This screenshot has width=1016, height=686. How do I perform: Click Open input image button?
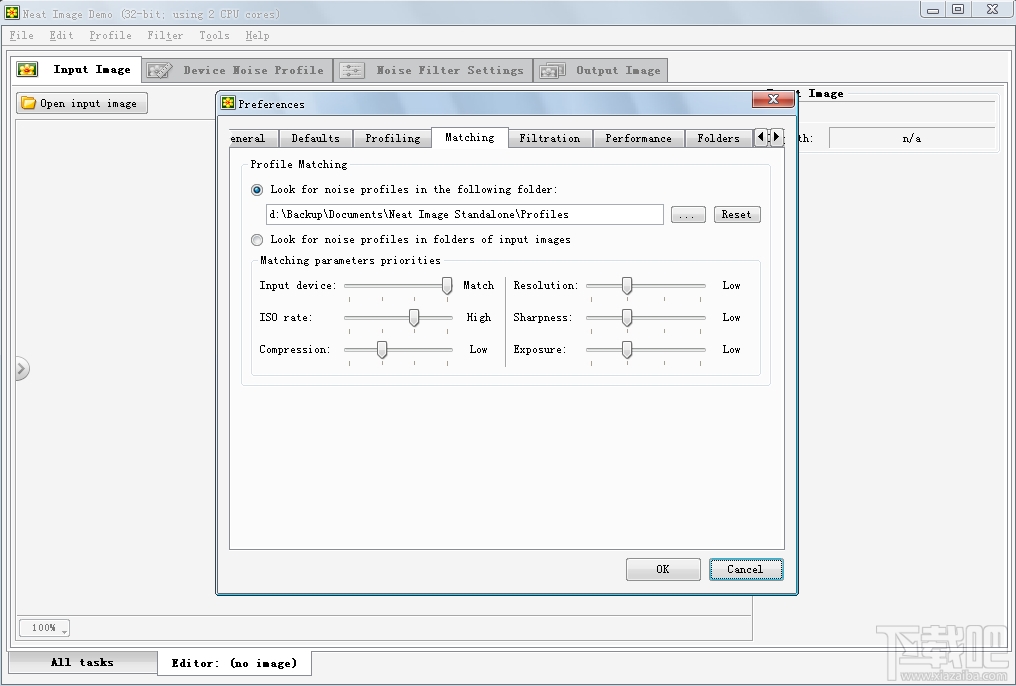82,103
